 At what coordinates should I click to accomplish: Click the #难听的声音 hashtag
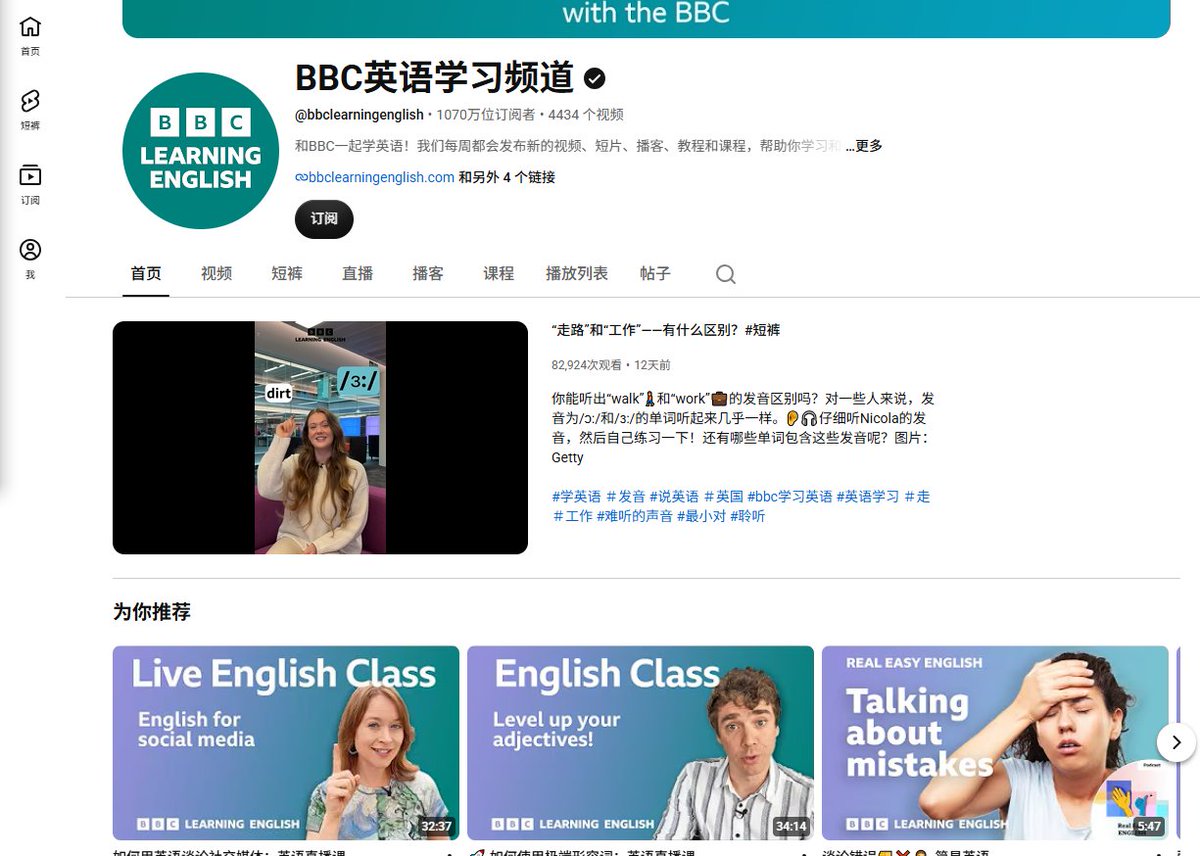pyautogui.click(x=635, y=516)
